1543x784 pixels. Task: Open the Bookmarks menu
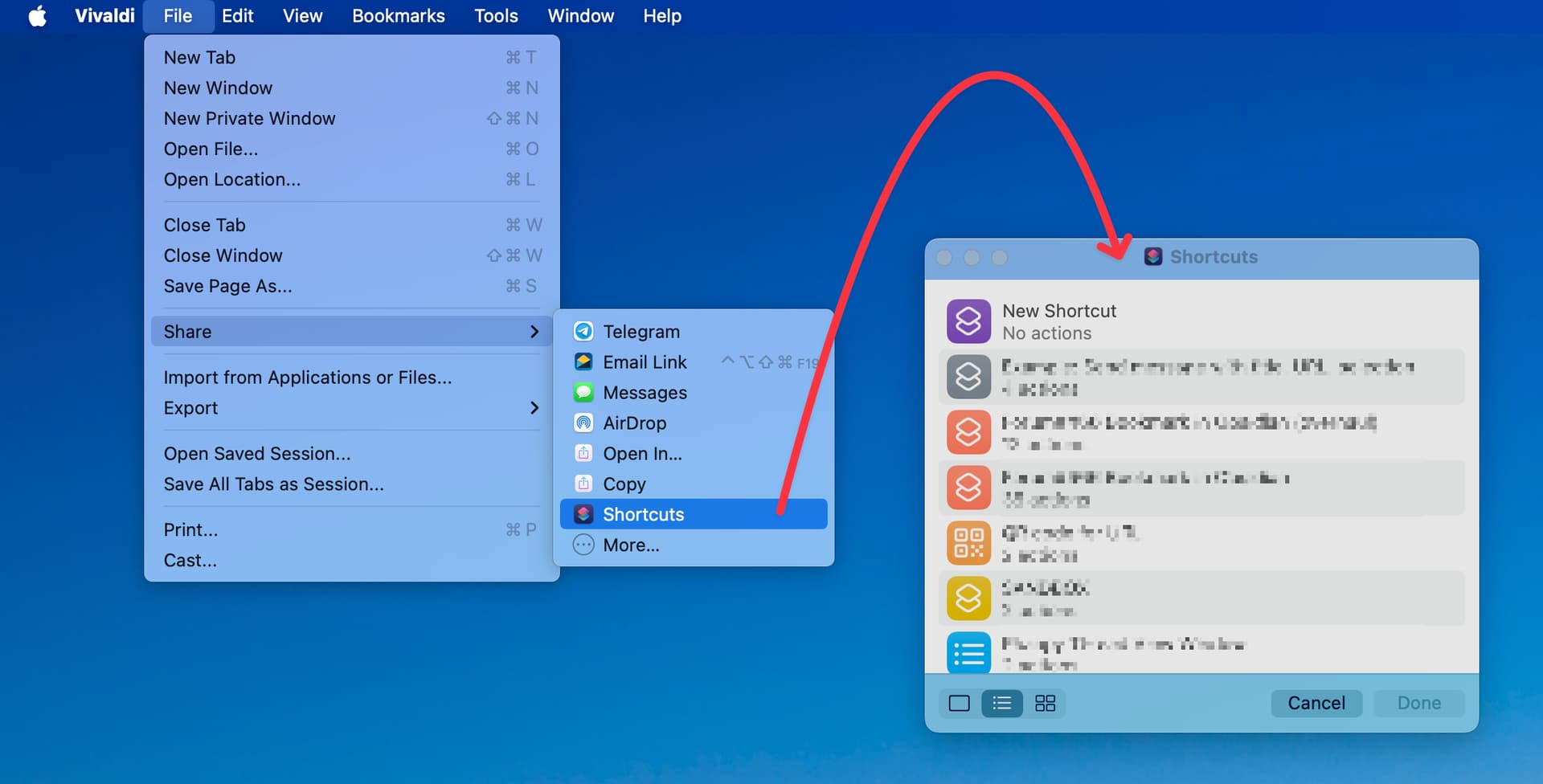tap(398, 16)
